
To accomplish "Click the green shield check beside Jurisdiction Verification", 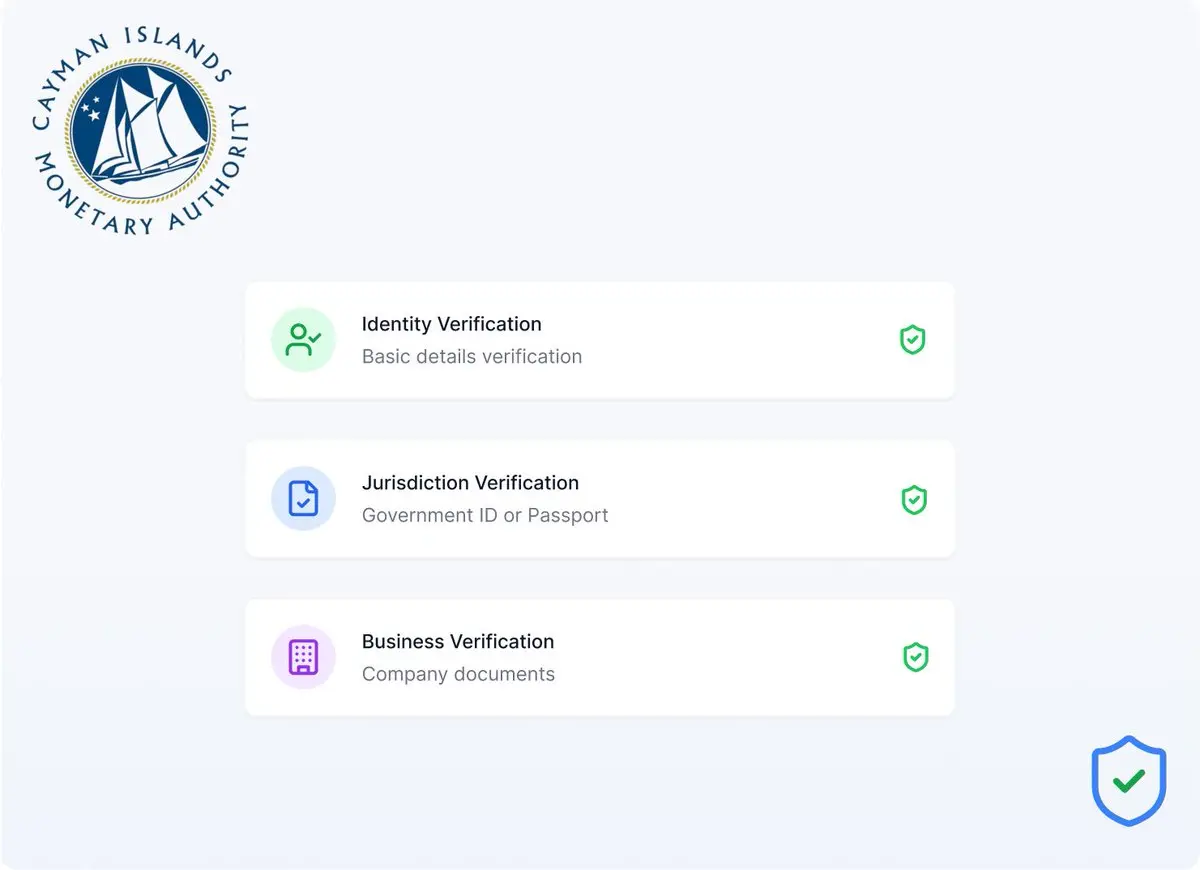I will pyautogui.click(x=914, y=499).
